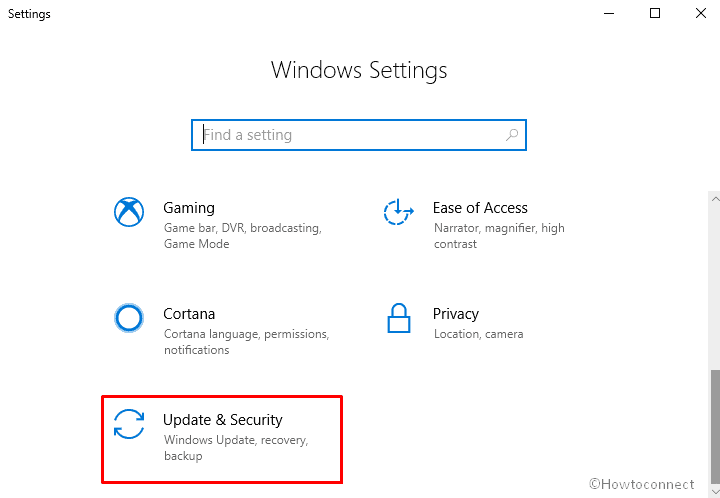This screenshot has width=720, height=498.
Task: Click the scrollbar down arrow
Action: pos(714,492)
